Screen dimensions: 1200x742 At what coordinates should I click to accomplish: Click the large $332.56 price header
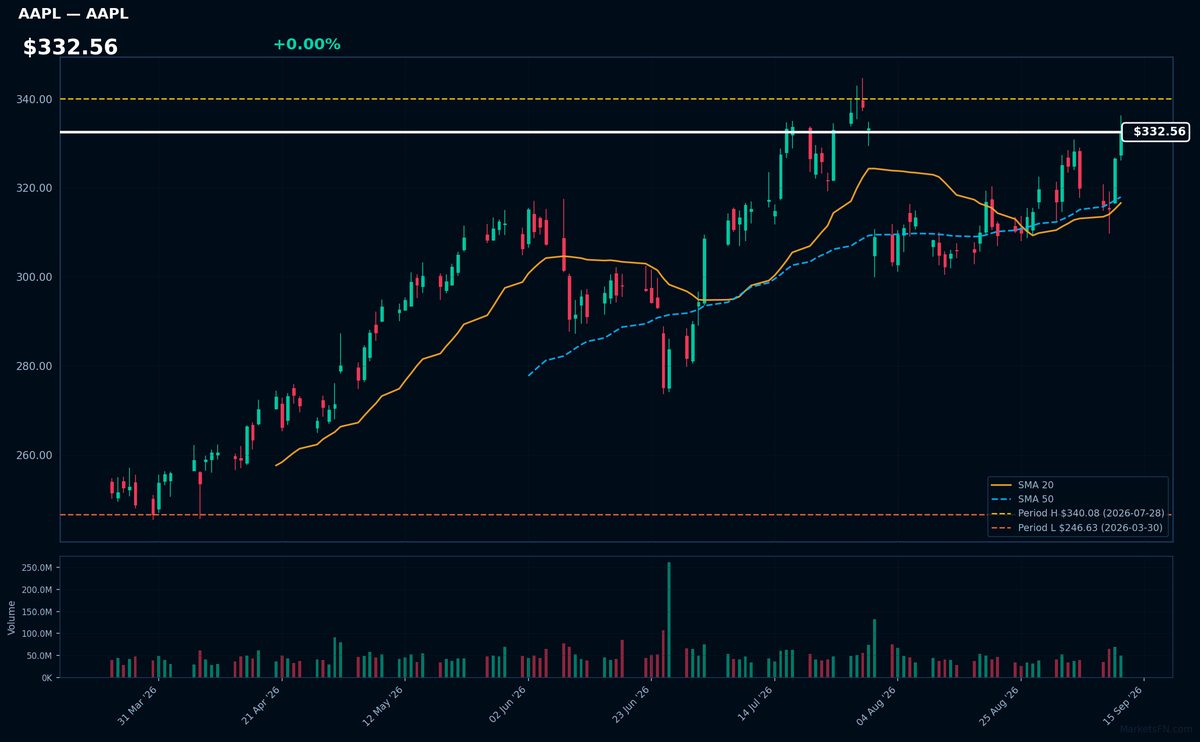[x=70, y=47]
